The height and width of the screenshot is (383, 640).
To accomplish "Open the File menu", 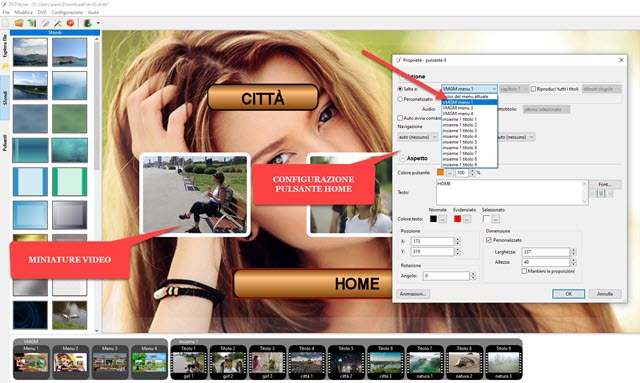I will [x=6, y=13].
